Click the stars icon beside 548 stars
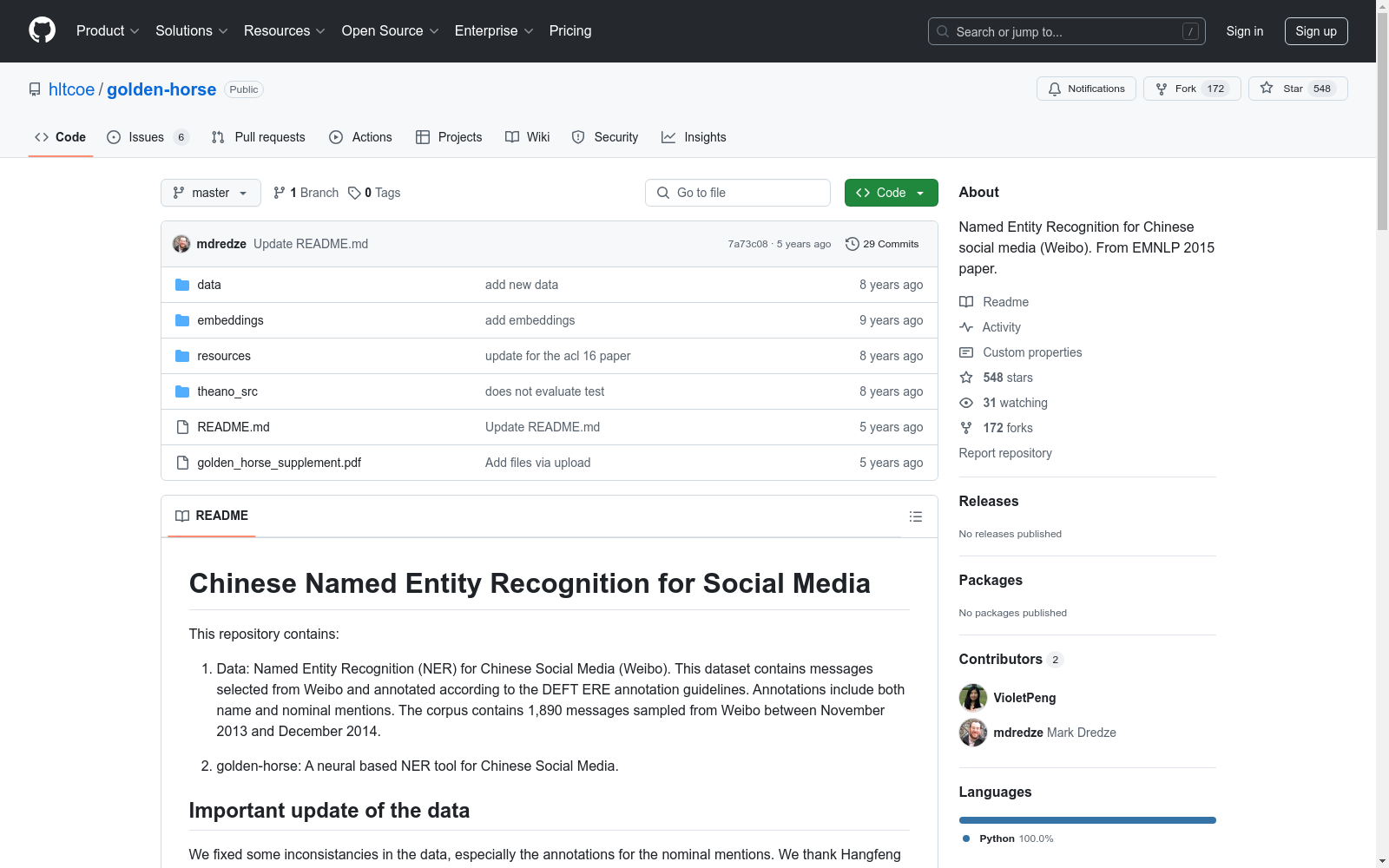Image resolution: width=1389 pixels, height=868 pixels. pos(966,378)
